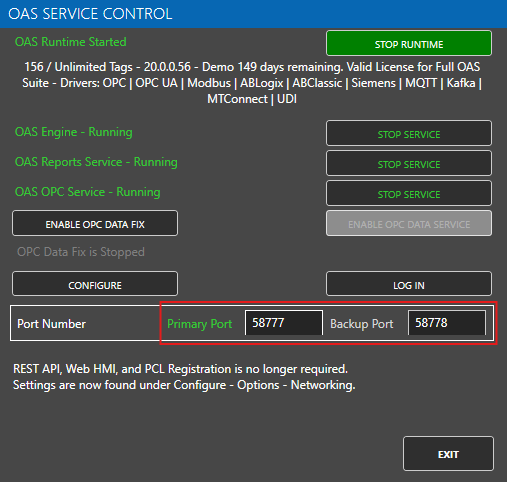Viewport: 507px width, 482px height.
Task: Stop the OAS OPC Service
Action: (409, 193)
